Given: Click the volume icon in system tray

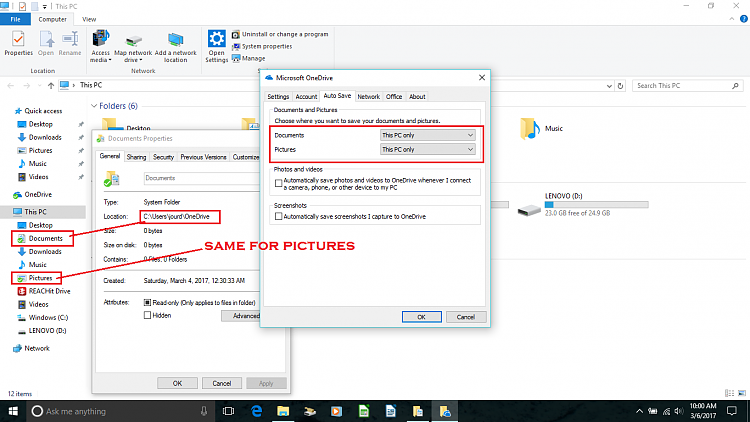Looking at the screenshot, I should pyautogui.click(x=678, y=411).
